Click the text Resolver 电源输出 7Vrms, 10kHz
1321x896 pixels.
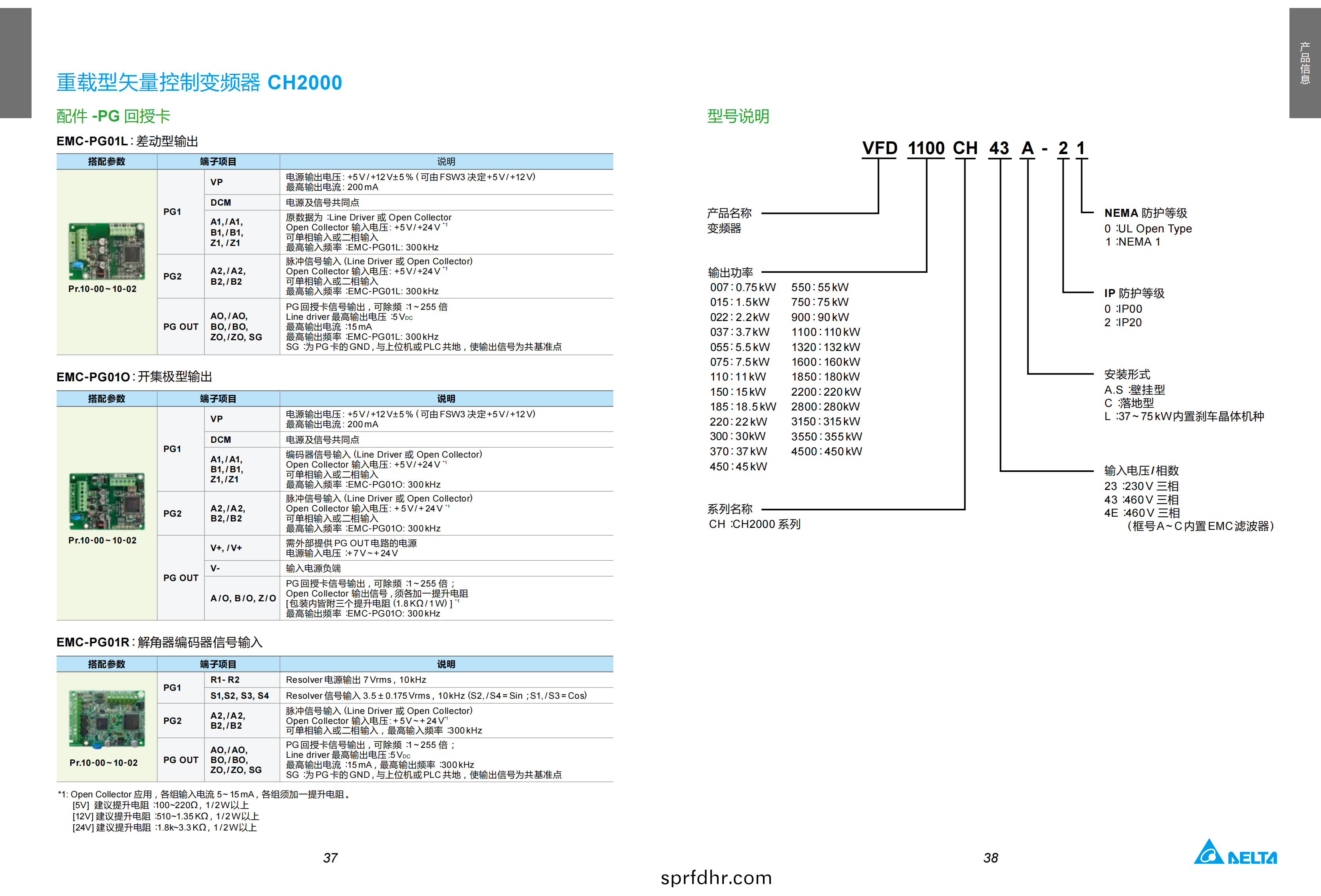pyautogui.click(x=356, y=680)
